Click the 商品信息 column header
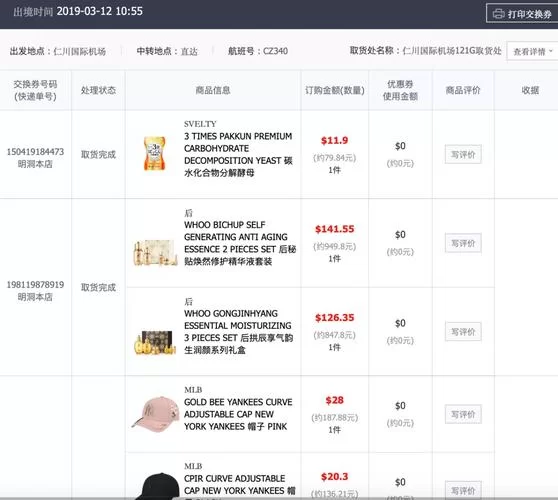558x500 pixels. (213, 90)
